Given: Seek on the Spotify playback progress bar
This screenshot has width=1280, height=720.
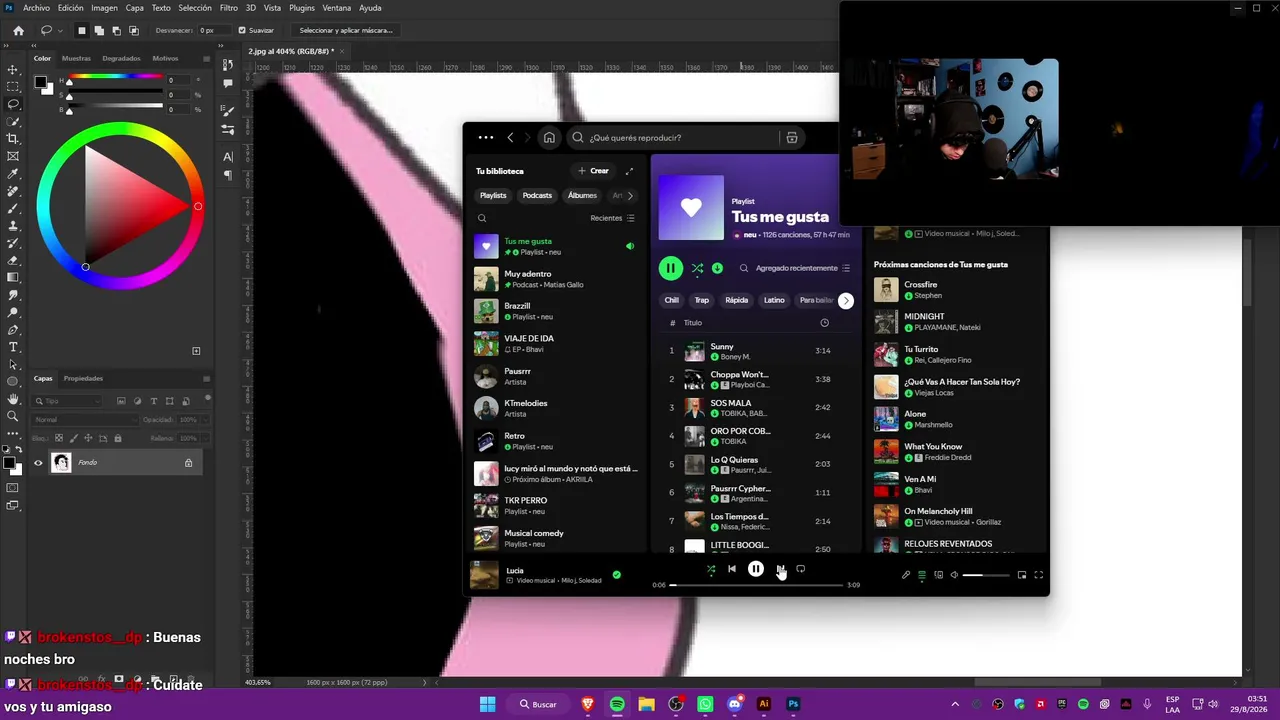Looking at the screenshot, I should coord(756,585).
